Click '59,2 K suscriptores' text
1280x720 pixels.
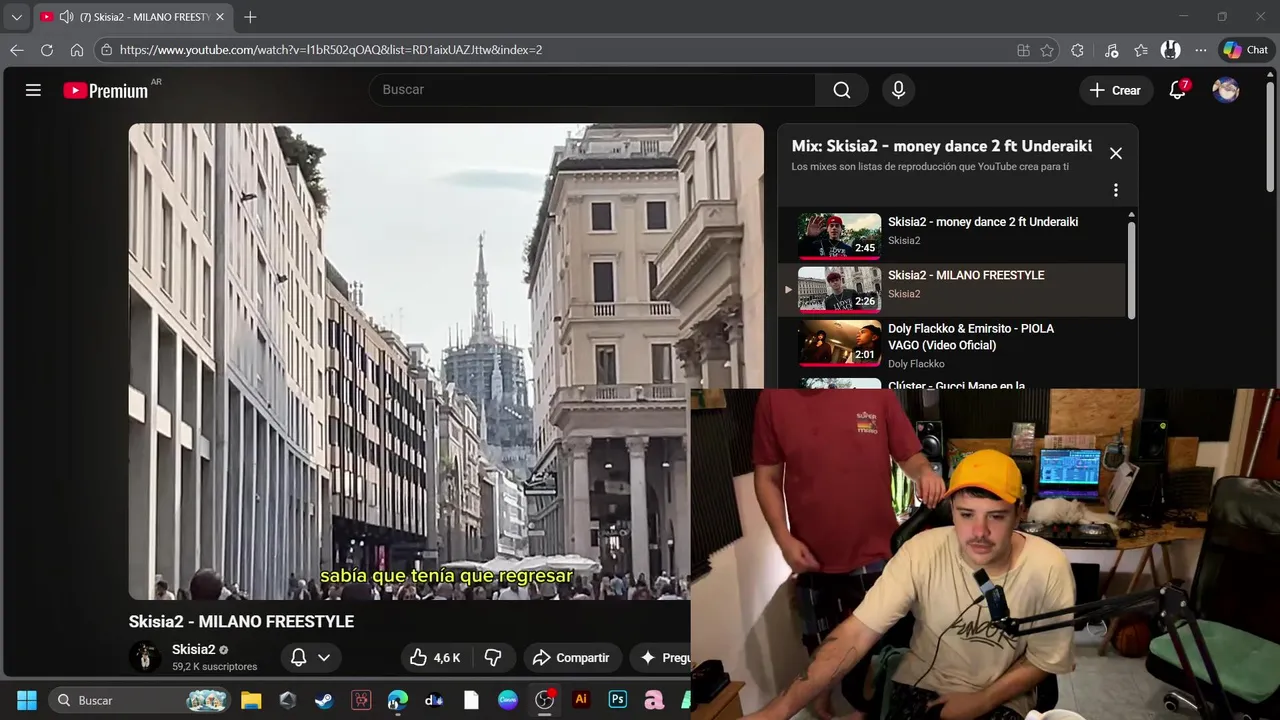pyautogui.click(x=214, y=666)
